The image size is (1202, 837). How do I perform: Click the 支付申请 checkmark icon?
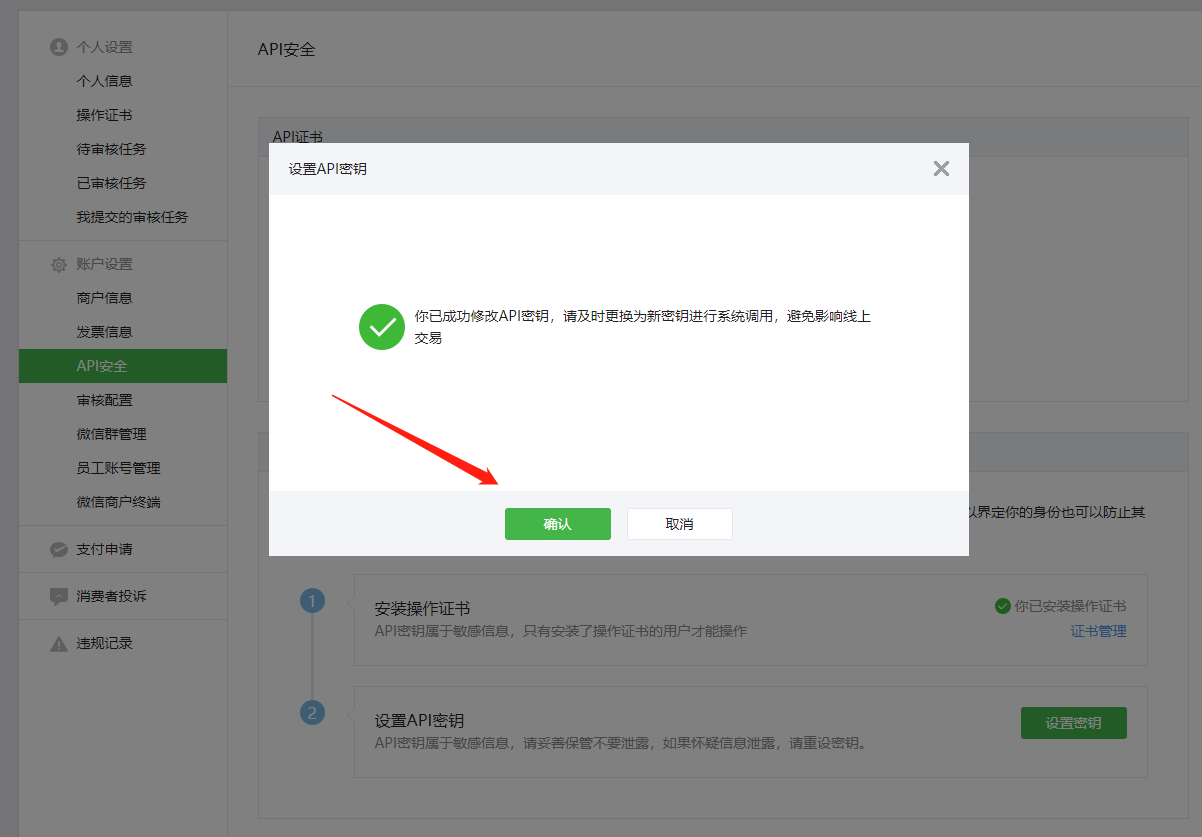(x=59, y=549)
